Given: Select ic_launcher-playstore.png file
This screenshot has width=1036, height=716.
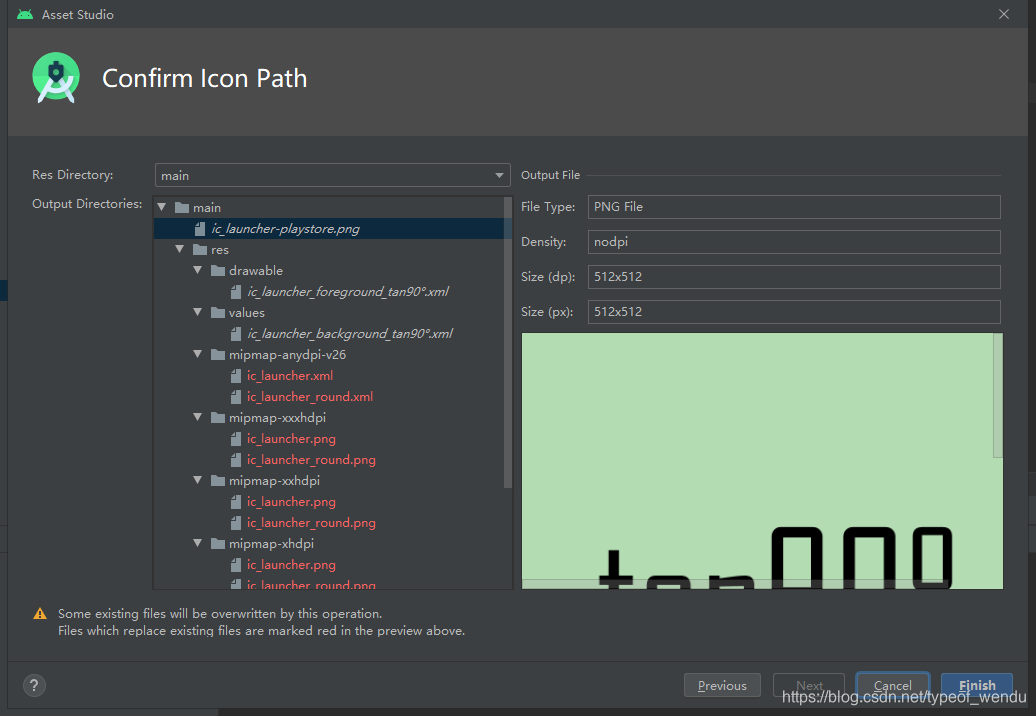Looking at the screenshot, I should (x=285, y=229).
